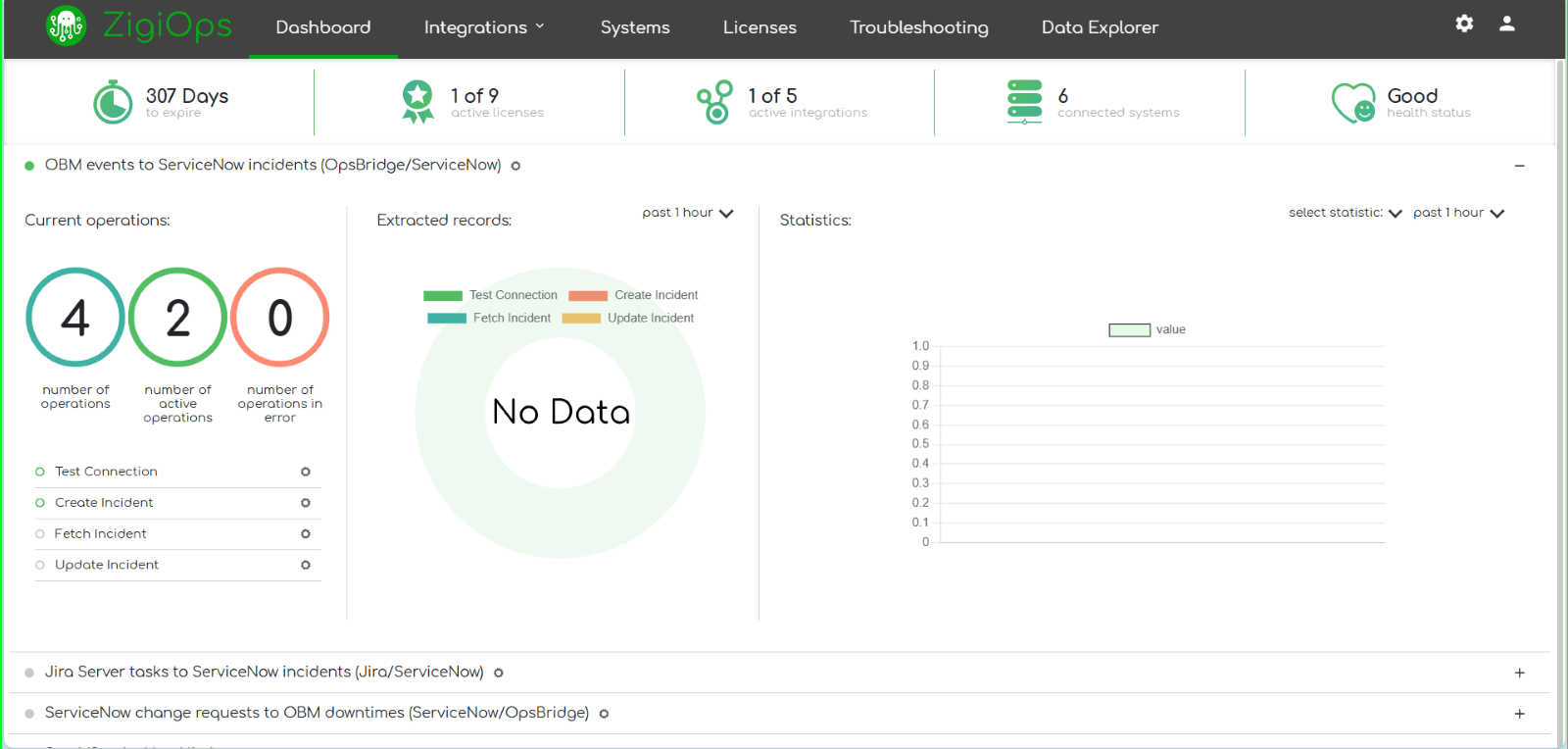
Task: Click the Good health status text
Action: 1429,102
